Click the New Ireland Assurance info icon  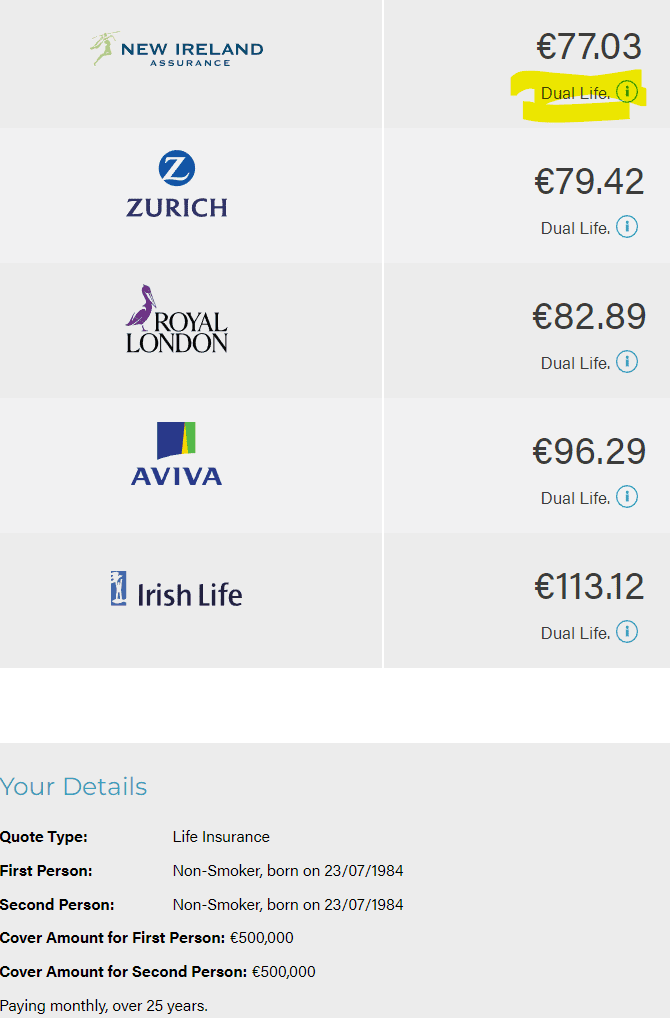point(627,92)
